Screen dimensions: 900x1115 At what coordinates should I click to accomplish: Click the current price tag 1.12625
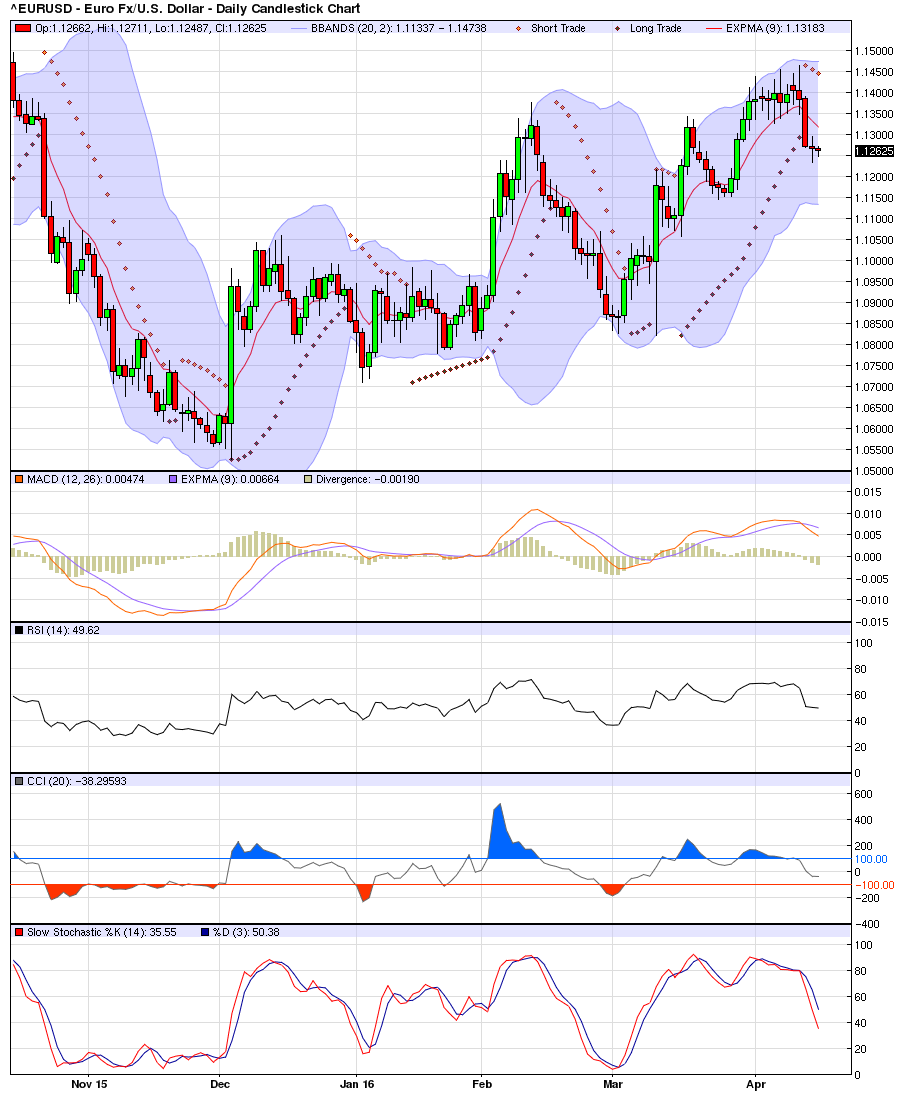click(874, 151)
